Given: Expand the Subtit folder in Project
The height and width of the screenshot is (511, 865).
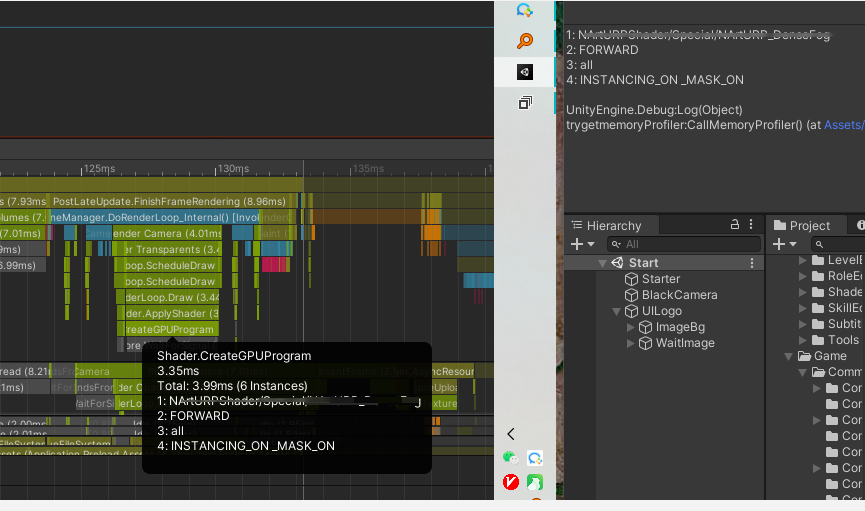Looking at the screenshot, I should pos(803,324).
